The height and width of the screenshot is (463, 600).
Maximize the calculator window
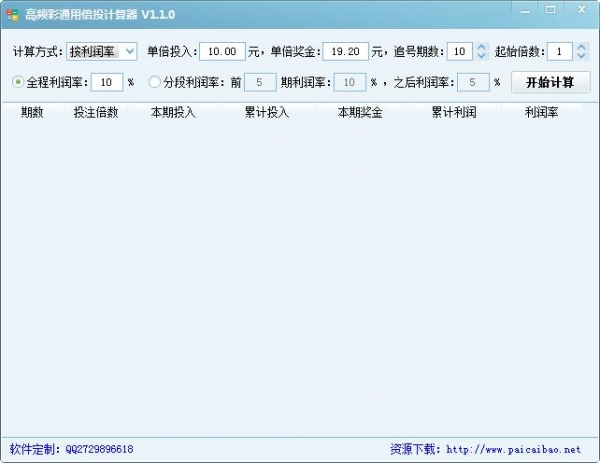point(551,10)
